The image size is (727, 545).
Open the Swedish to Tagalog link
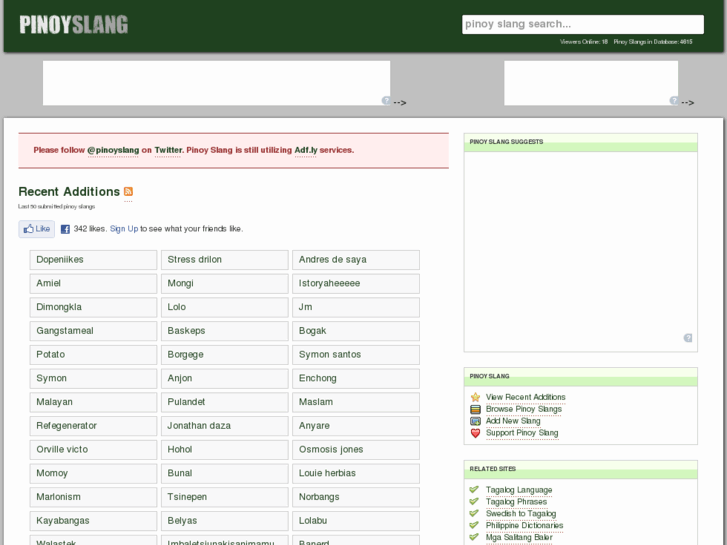(x=521, y=513)
